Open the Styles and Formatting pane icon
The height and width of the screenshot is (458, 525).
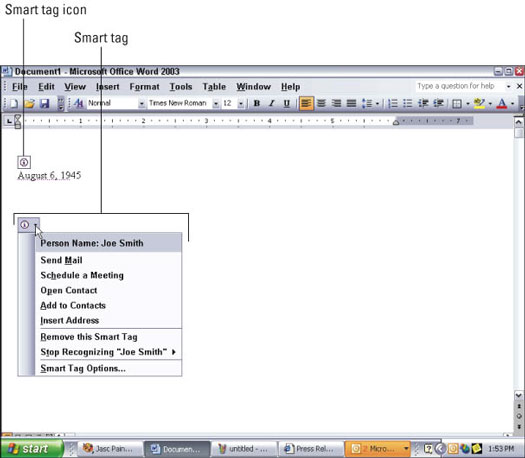[78, 103]
